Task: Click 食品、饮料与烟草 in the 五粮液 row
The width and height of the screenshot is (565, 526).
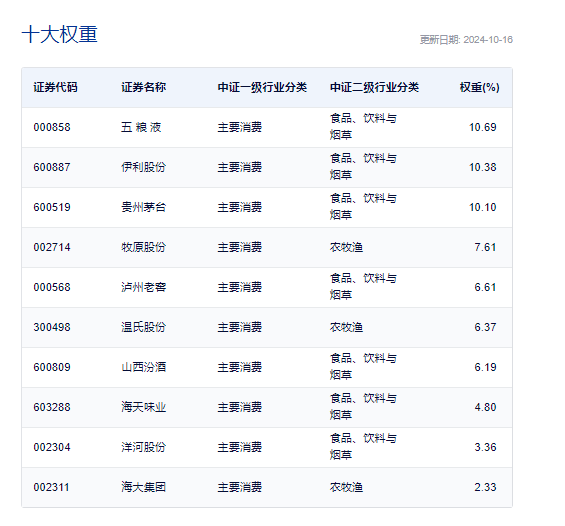Action: pos(363,126)
